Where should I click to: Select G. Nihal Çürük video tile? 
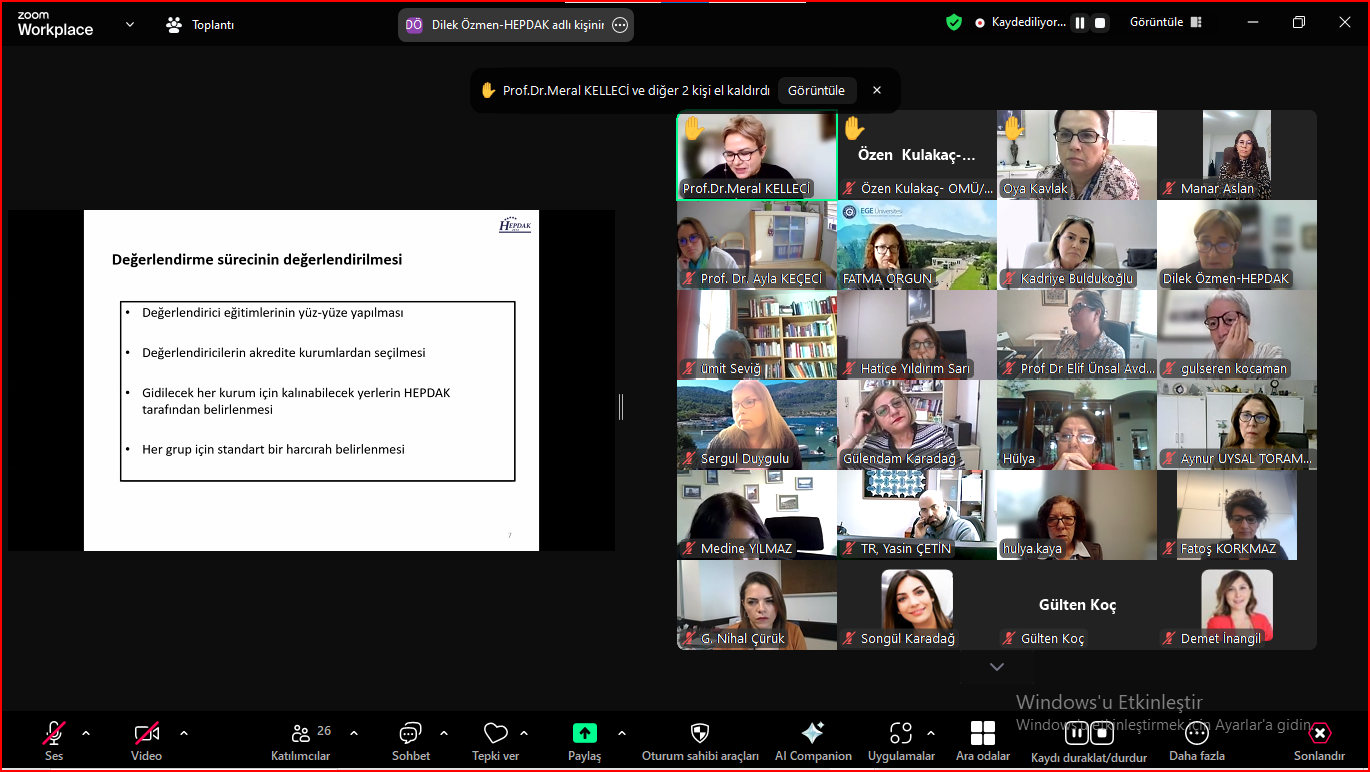[x=757, y=605]
